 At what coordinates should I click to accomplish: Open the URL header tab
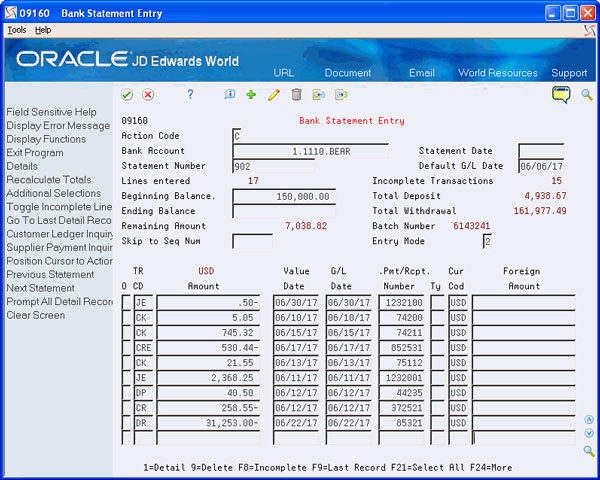pyautogui.click(x=284, y=73)
